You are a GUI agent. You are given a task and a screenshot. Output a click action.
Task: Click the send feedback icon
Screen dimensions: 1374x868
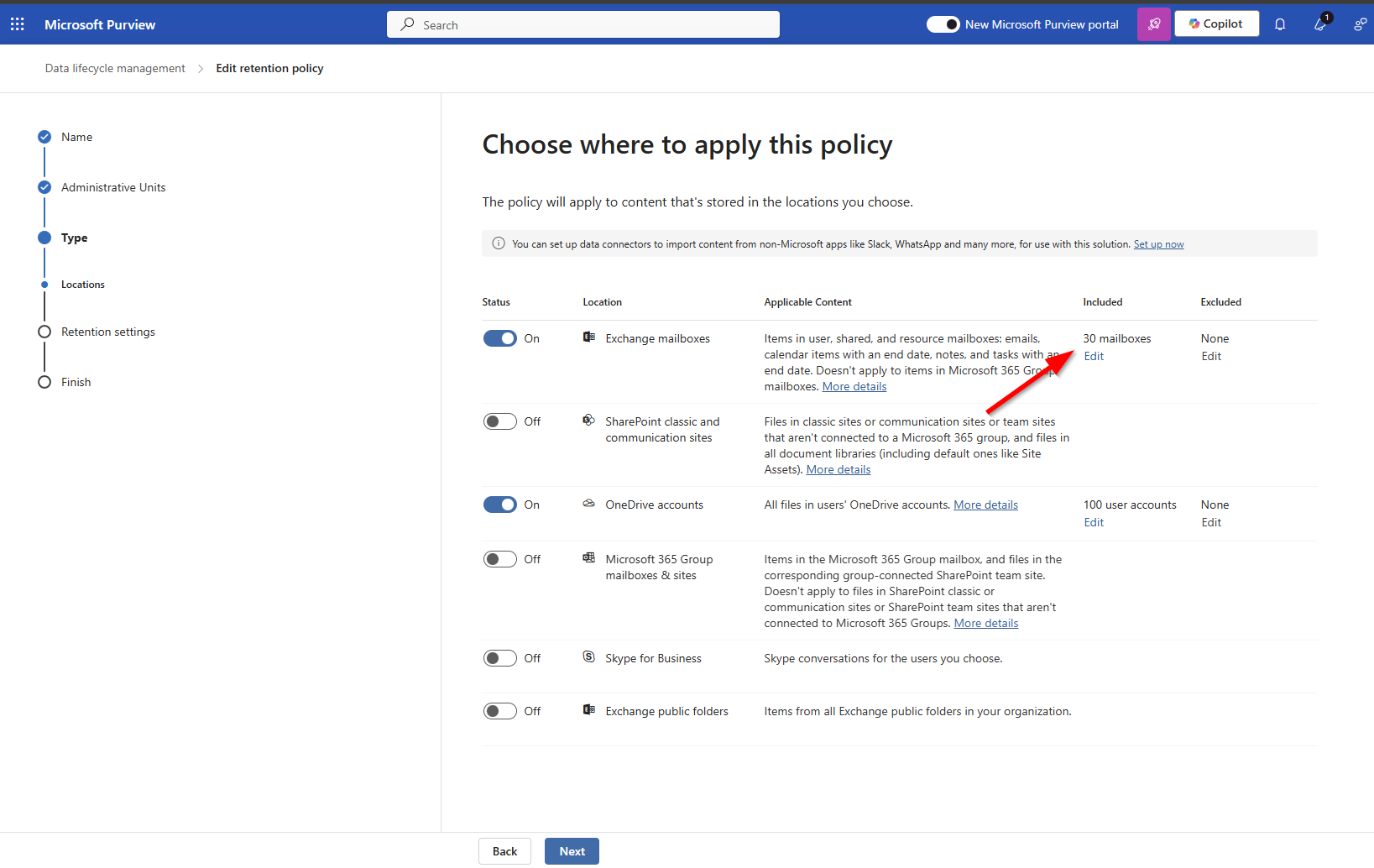click(x=1360, y=24)
